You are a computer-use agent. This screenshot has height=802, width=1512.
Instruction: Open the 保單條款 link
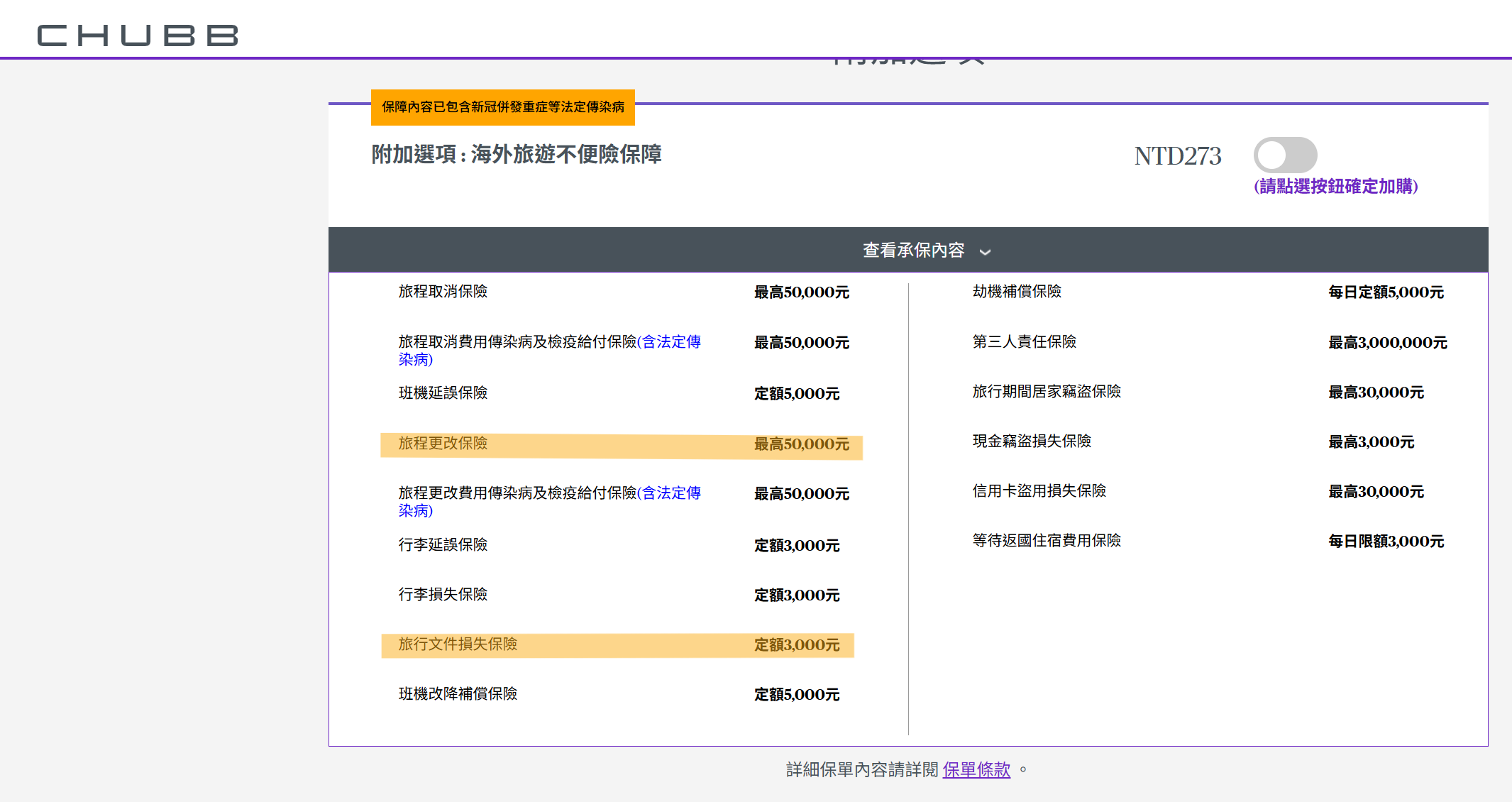point(976,769)
